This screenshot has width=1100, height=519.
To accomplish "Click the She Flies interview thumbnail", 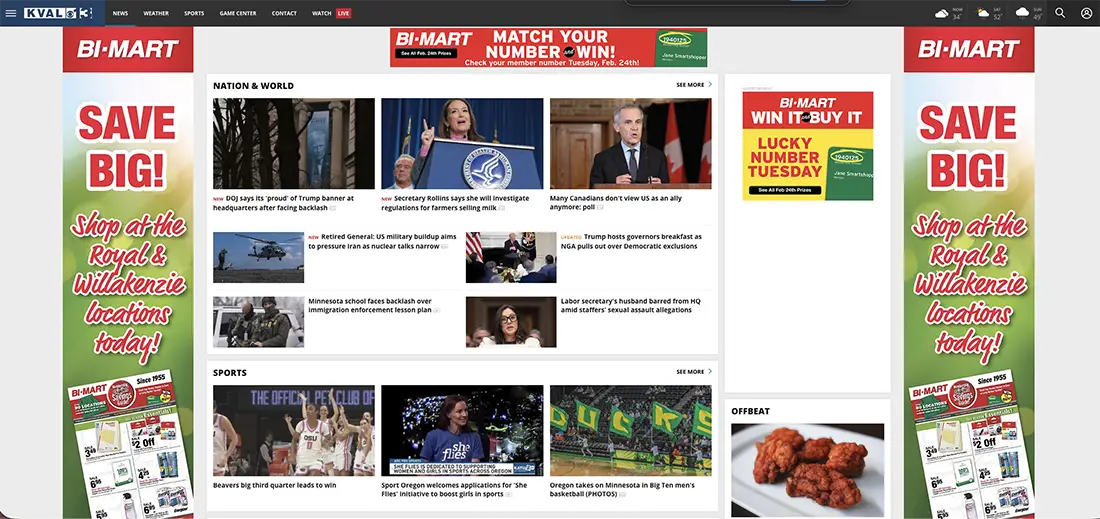I will tap(462, 431).
